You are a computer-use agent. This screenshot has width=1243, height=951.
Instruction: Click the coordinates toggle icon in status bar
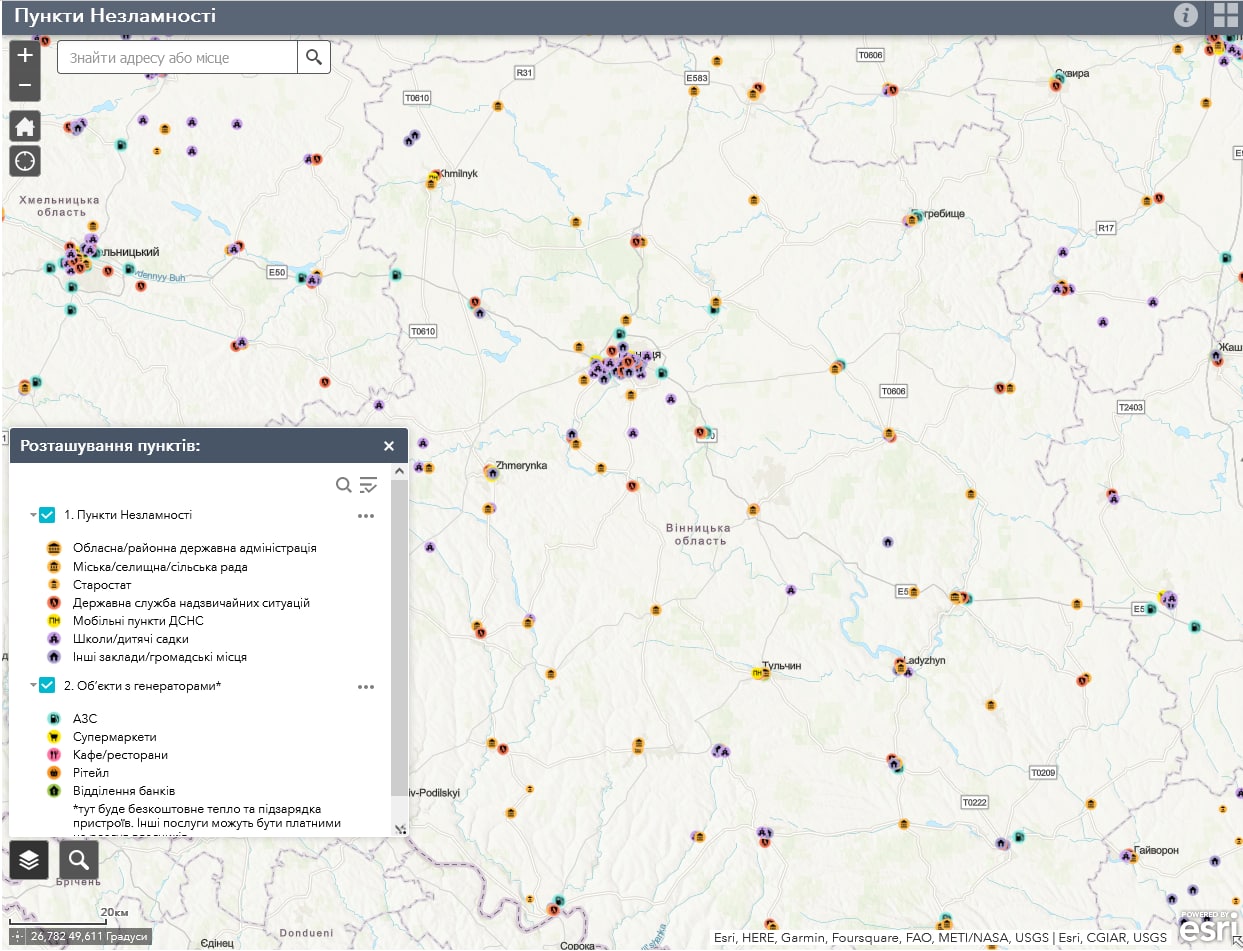(16, 937)
